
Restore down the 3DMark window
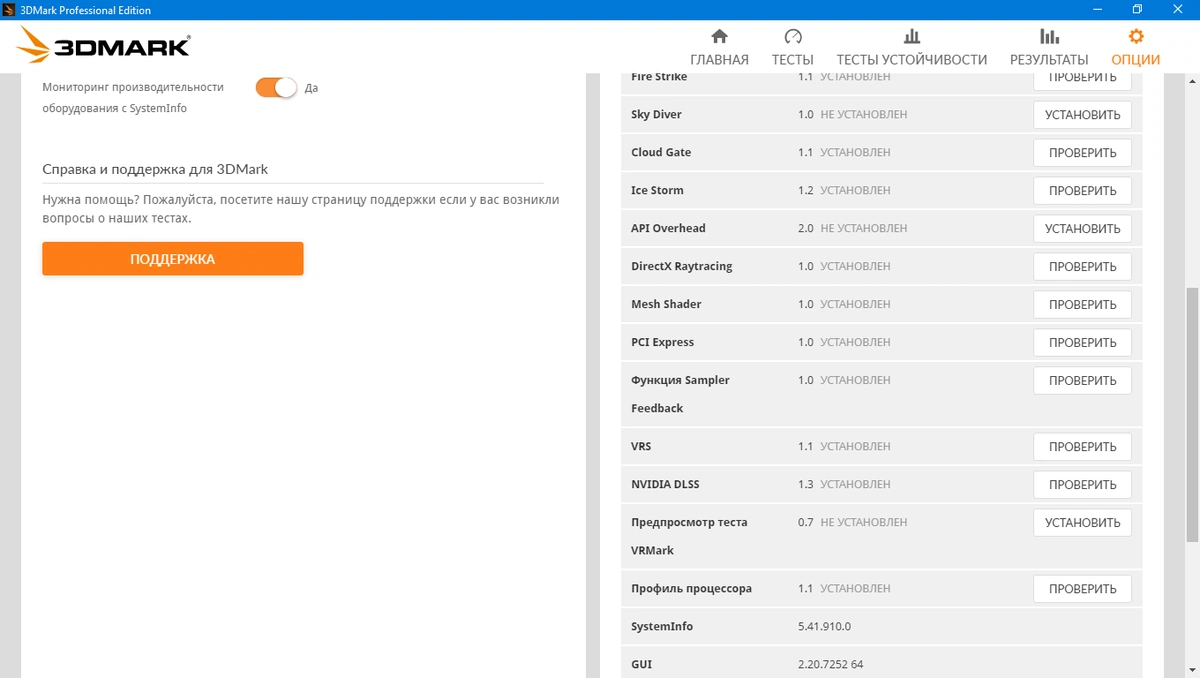[x=1137, y=10]
